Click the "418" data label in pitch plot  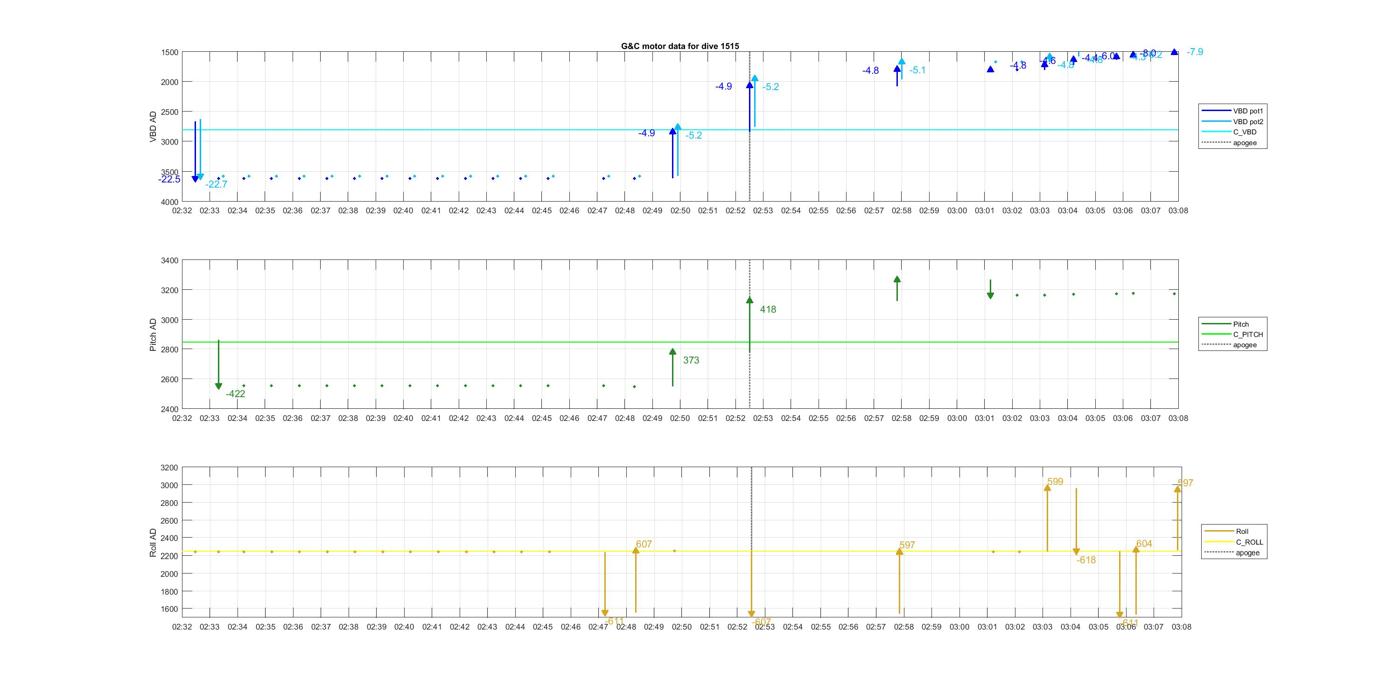pos(768,310)
